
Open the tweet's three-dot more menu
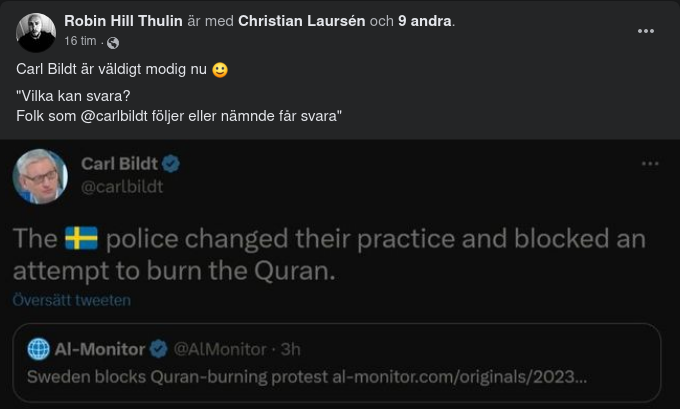click(650, 164)
